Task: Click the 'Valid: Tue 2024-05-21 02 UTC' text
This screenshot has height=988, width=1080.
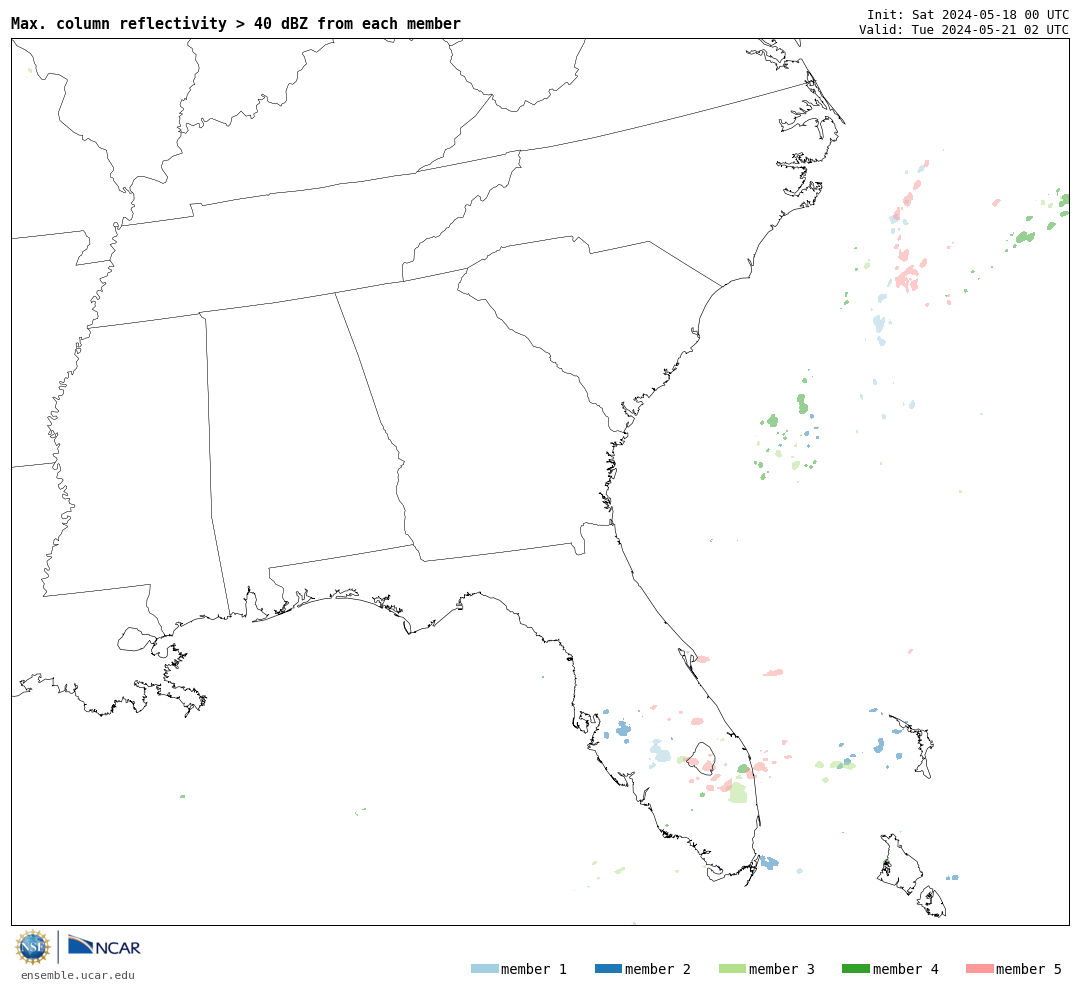Action: (964, 30)
